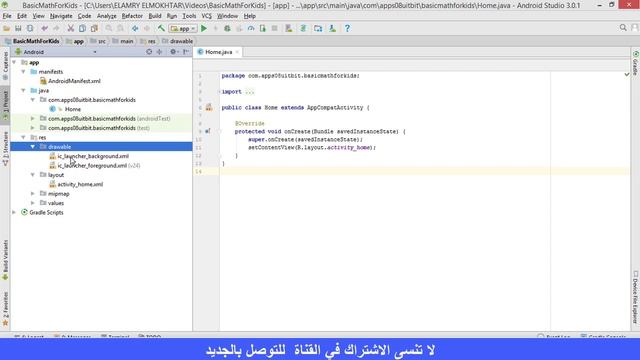Click the Profile app gauge icon

[251, 28]
